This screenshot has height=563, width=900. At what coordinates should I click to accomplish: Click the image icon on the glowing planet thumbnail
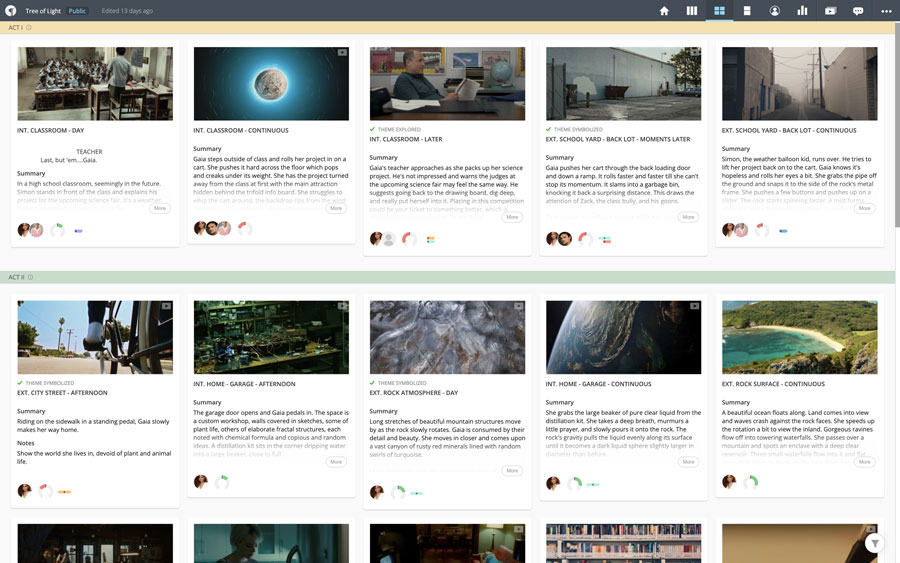[342, 52]
